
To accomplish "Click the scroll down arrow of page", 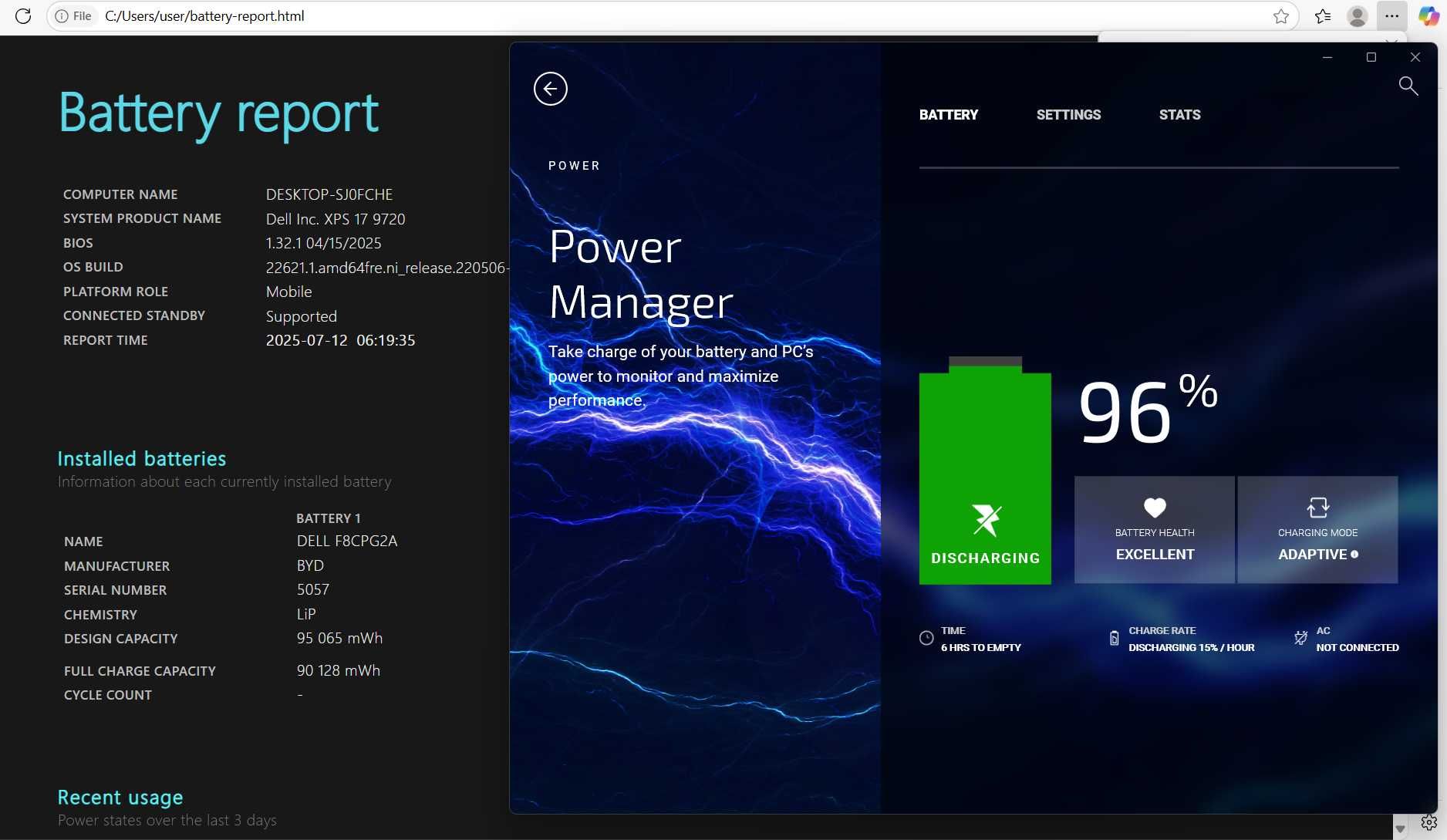I will pyautogui.click(x=1400, y=829).
